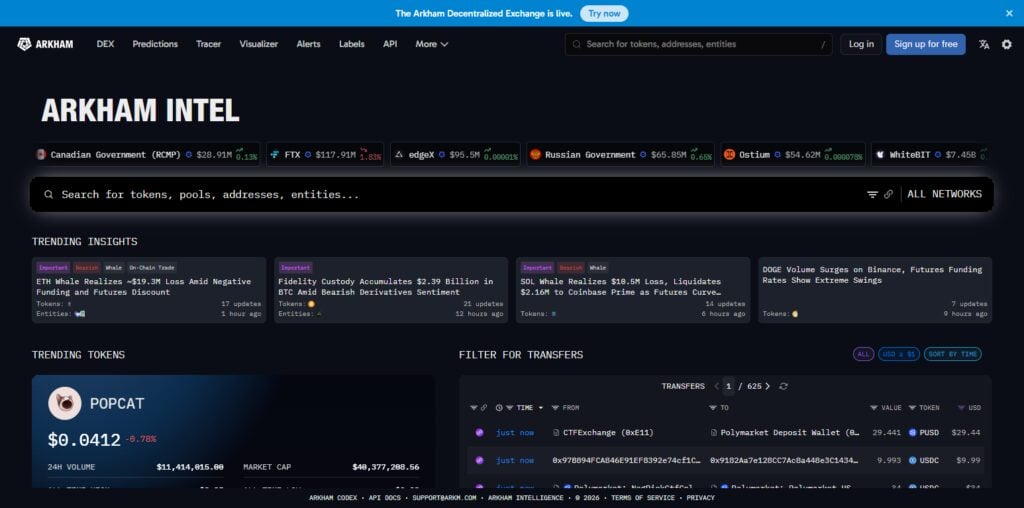
Task: Open the API page
Action: 390,44
